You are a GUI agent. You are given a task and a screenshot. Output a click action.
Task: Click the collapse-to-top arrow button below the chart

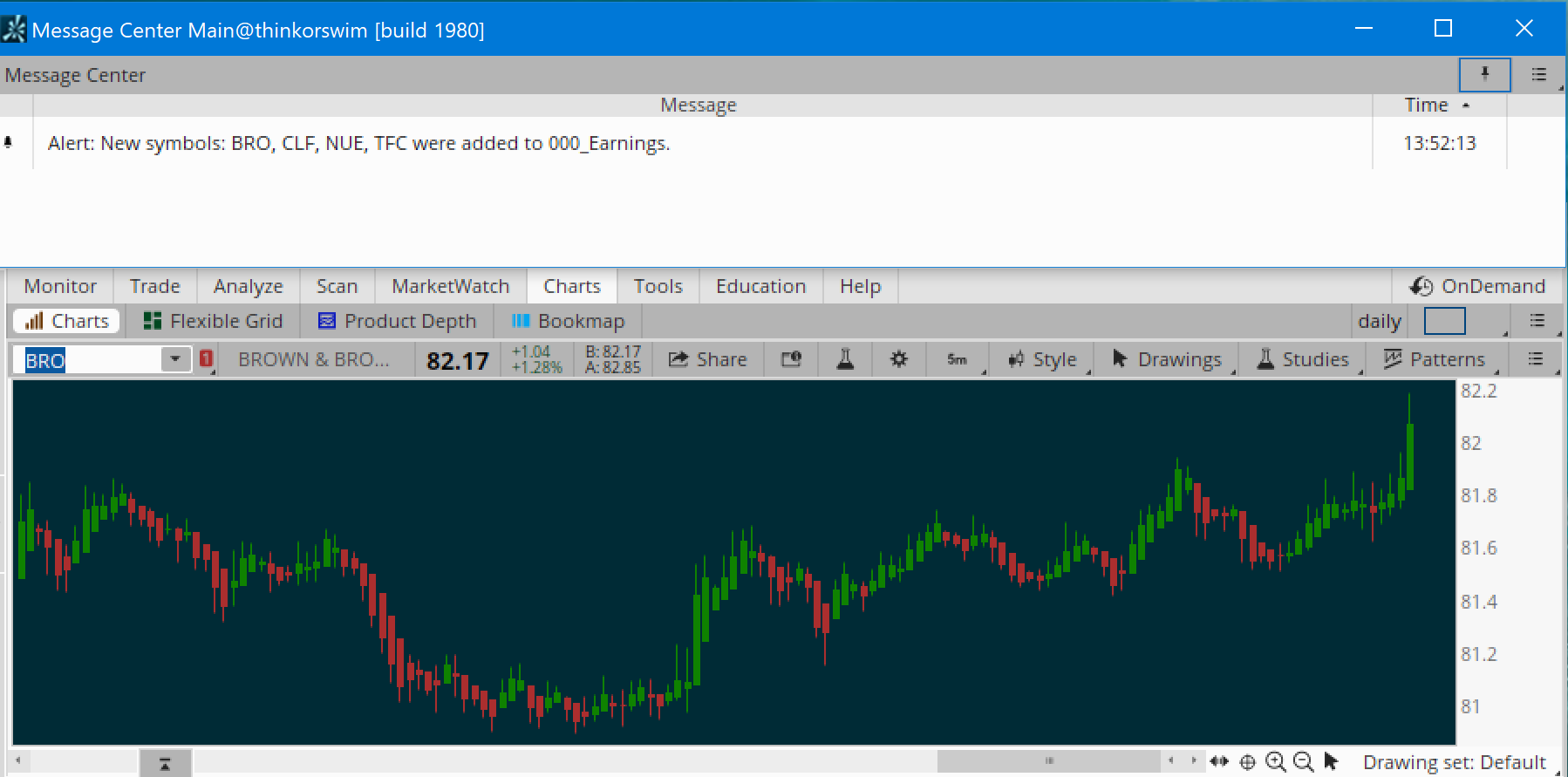tap(165, 764)
